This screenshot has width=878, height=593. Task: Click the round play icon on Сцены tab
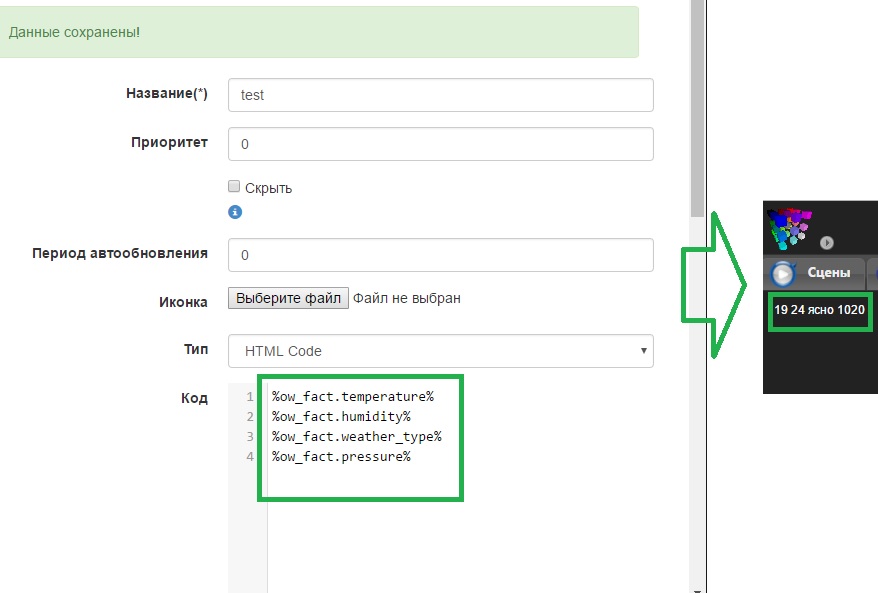click(x=783, y=274)
